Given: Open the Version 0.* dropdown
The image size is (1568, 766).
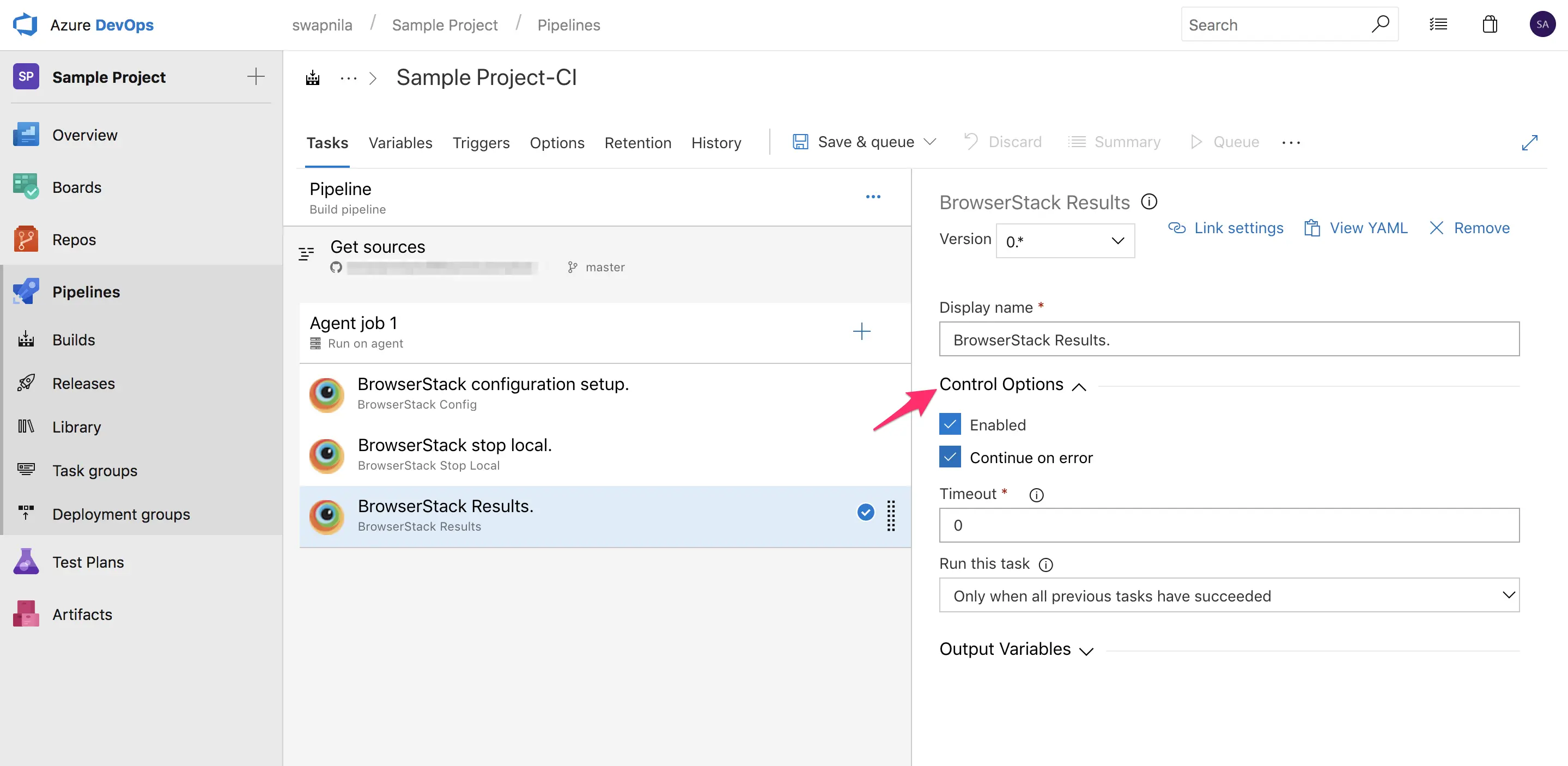Looking at the screenshot, I should pyautogui.click(x=1065, y=241).
